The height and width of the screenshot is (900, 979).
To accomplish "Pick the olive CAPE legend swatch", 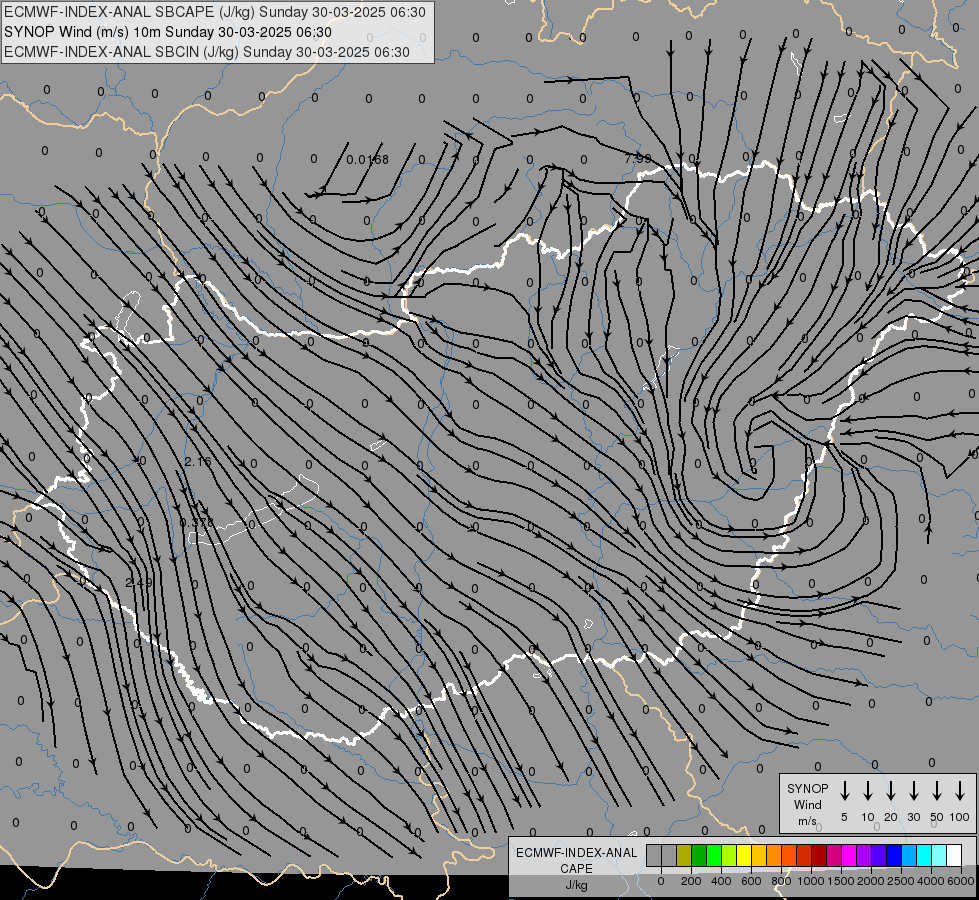I will [x=684, y=855].
